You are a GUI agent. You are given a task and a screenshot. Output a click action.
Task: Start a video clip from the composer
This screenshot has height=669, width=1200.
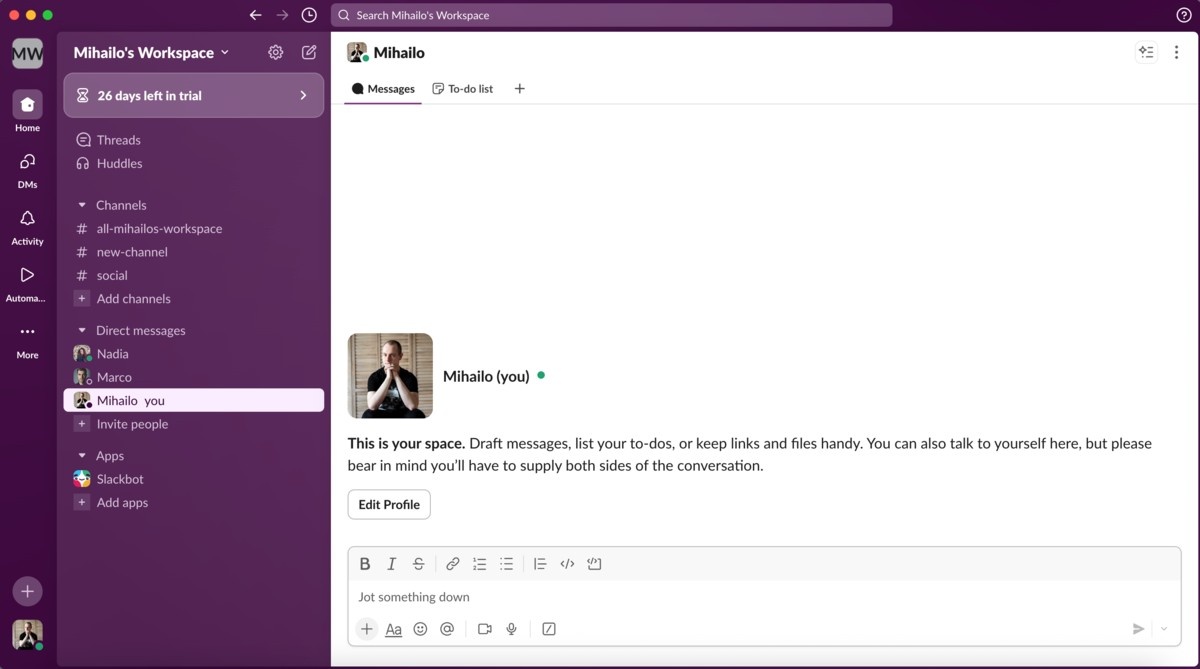(485, 628)
